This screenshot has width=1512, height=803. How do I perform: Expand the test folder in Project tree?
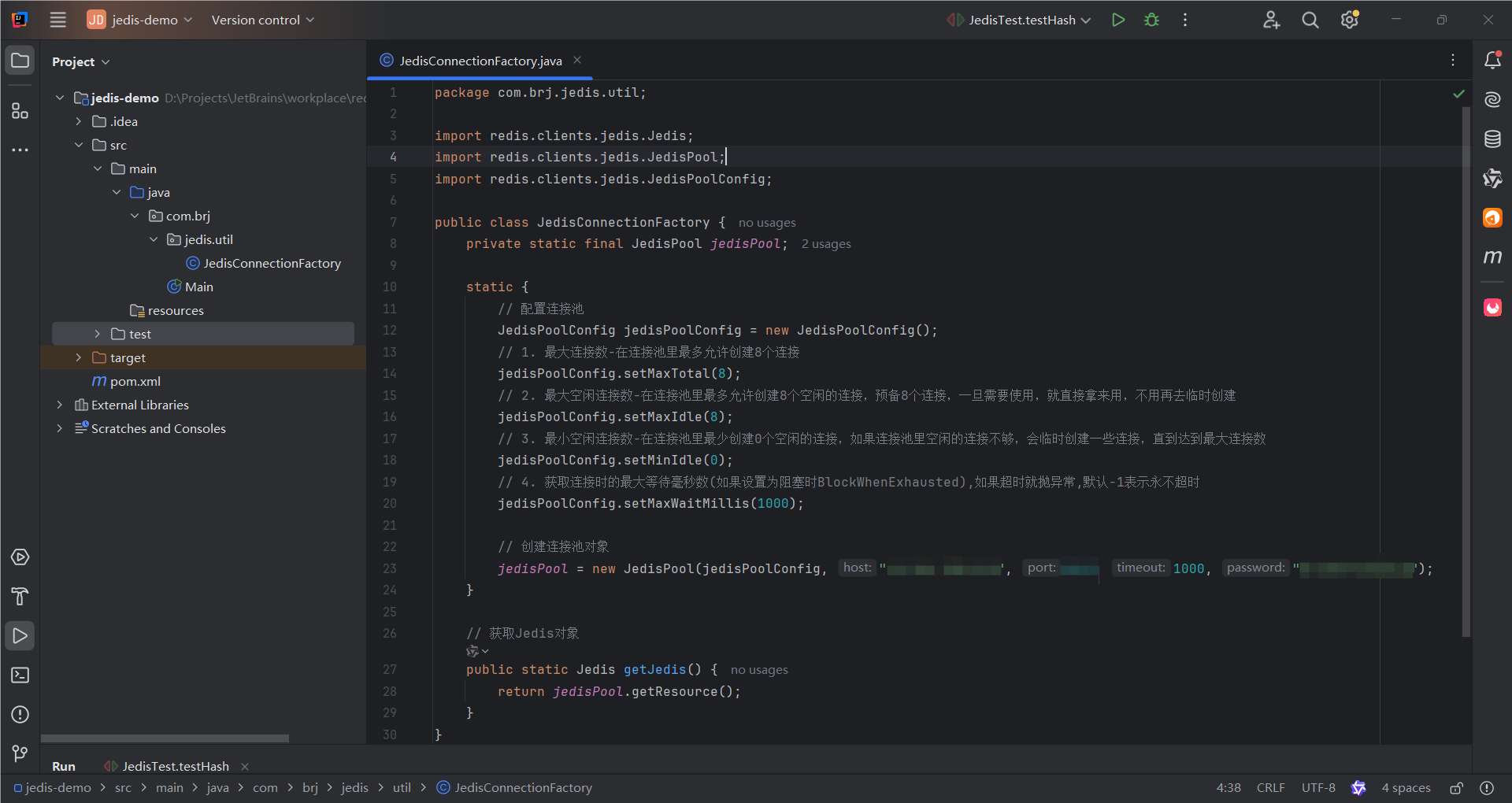(97, 334)
